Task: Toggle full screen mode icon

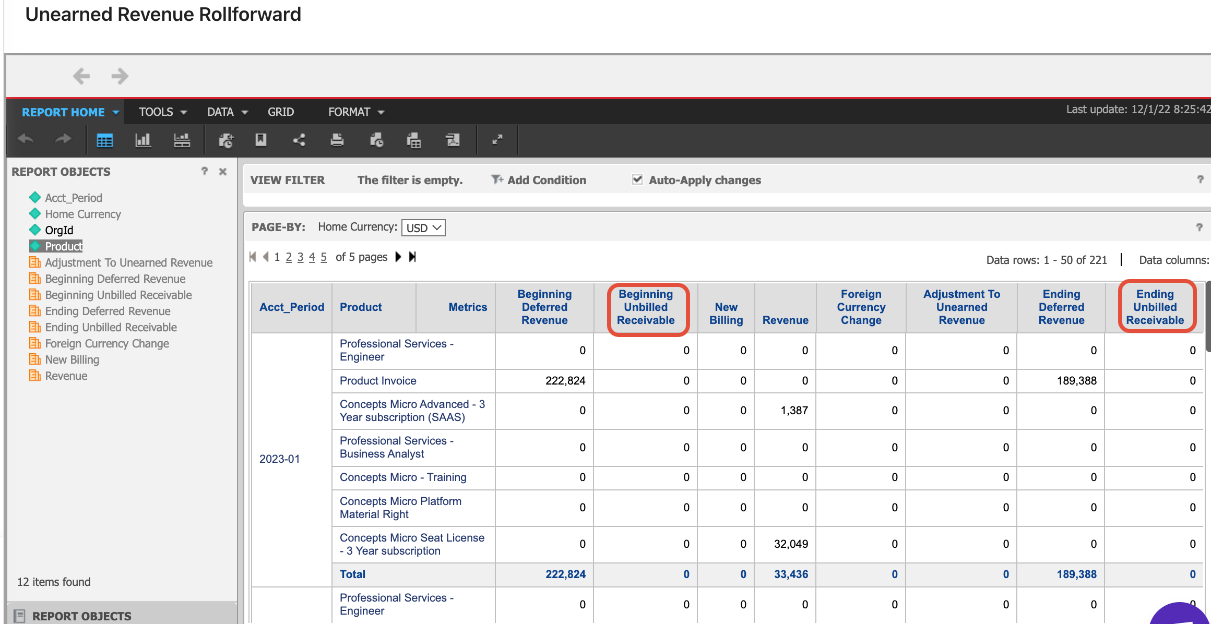Action: pyautogui.click(x=497, y=140)
